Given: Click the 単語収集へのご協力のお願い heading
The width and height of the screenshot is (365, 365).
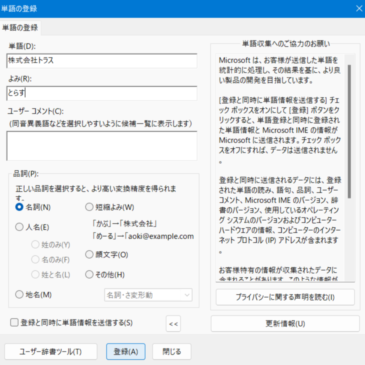Looking at the screenshot, I should pyautogui.click(x=286, y=44).
